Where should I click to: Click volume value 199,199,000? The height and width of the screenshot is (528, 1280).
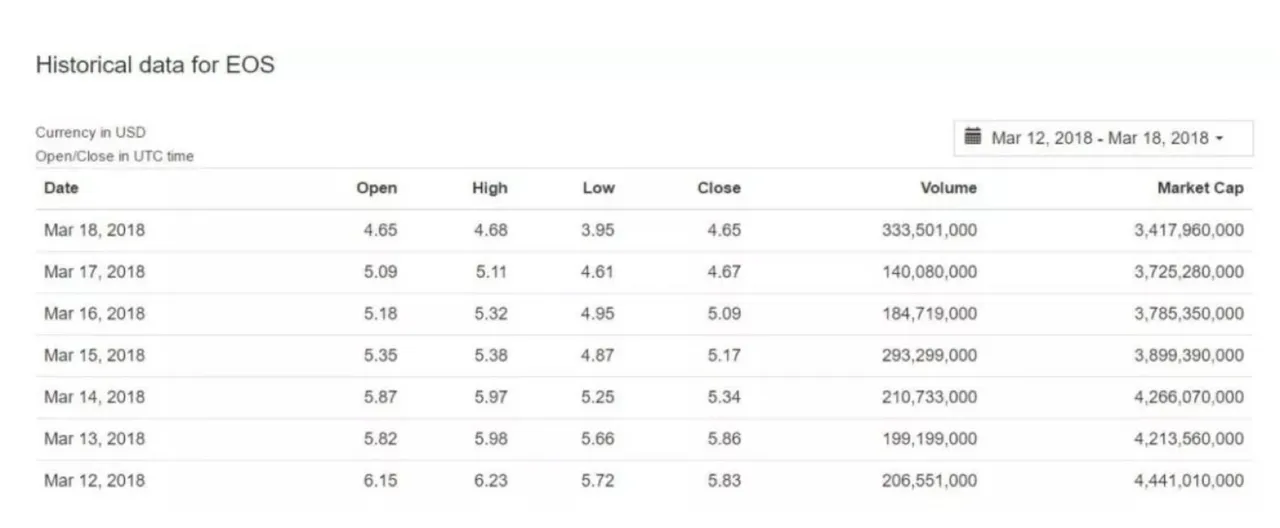(930, 439)
